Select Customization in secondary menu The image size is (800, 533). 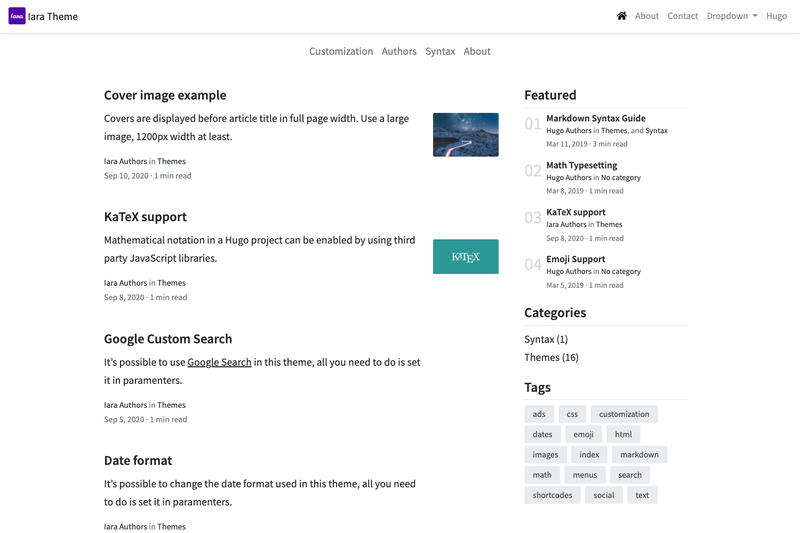tap(341, 51)
